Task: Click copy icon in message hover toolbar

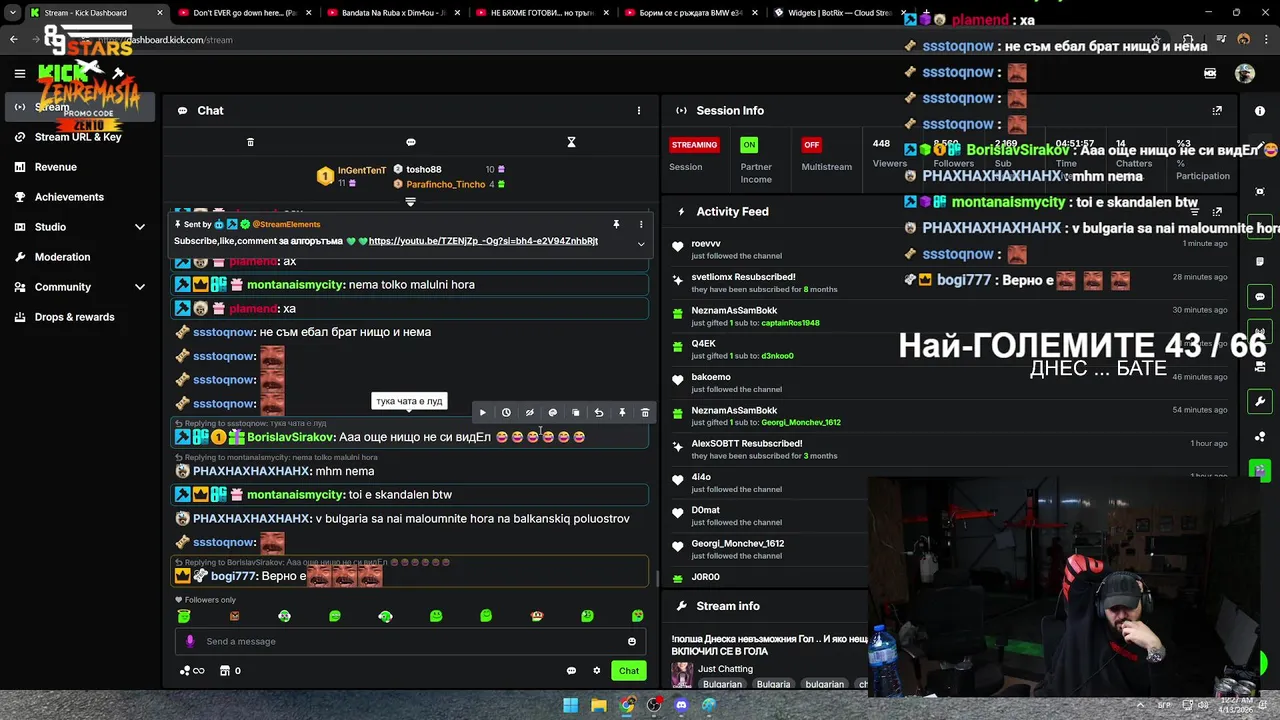Action: coord(575,412)
